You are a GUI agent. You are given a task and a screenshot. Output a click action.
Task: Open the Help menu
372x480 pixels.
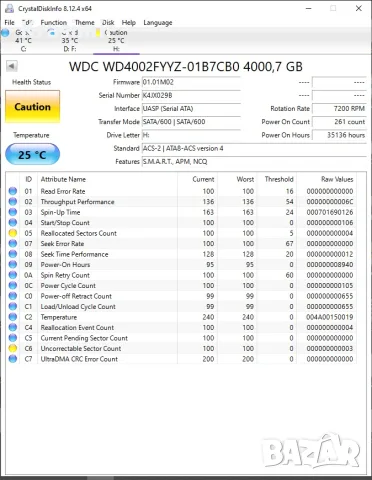point(129,23)
